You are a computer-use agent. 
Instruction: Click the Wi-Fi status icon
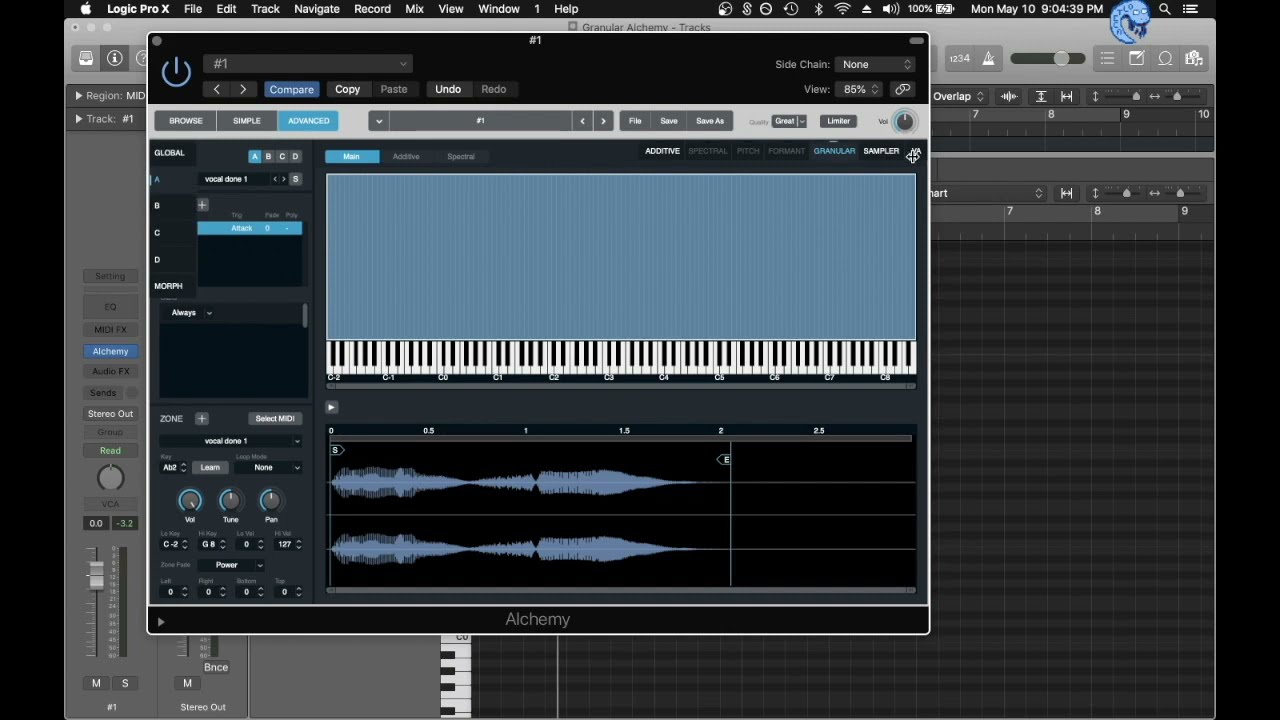[x=842, y=9]
